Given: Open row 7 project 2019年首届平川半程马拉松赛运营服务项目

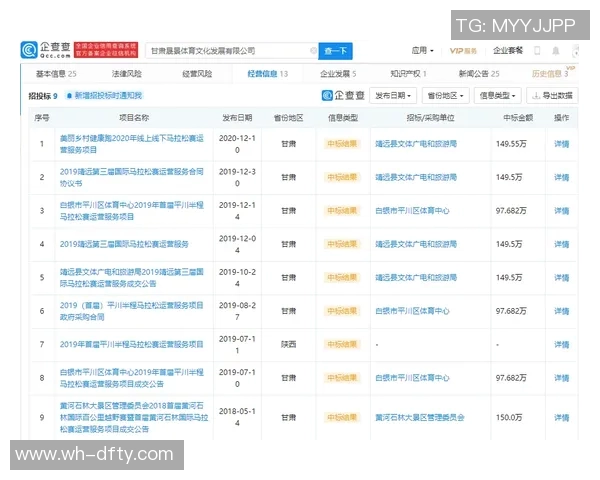Looking at the screenshot, I should [x=131, y=344].
